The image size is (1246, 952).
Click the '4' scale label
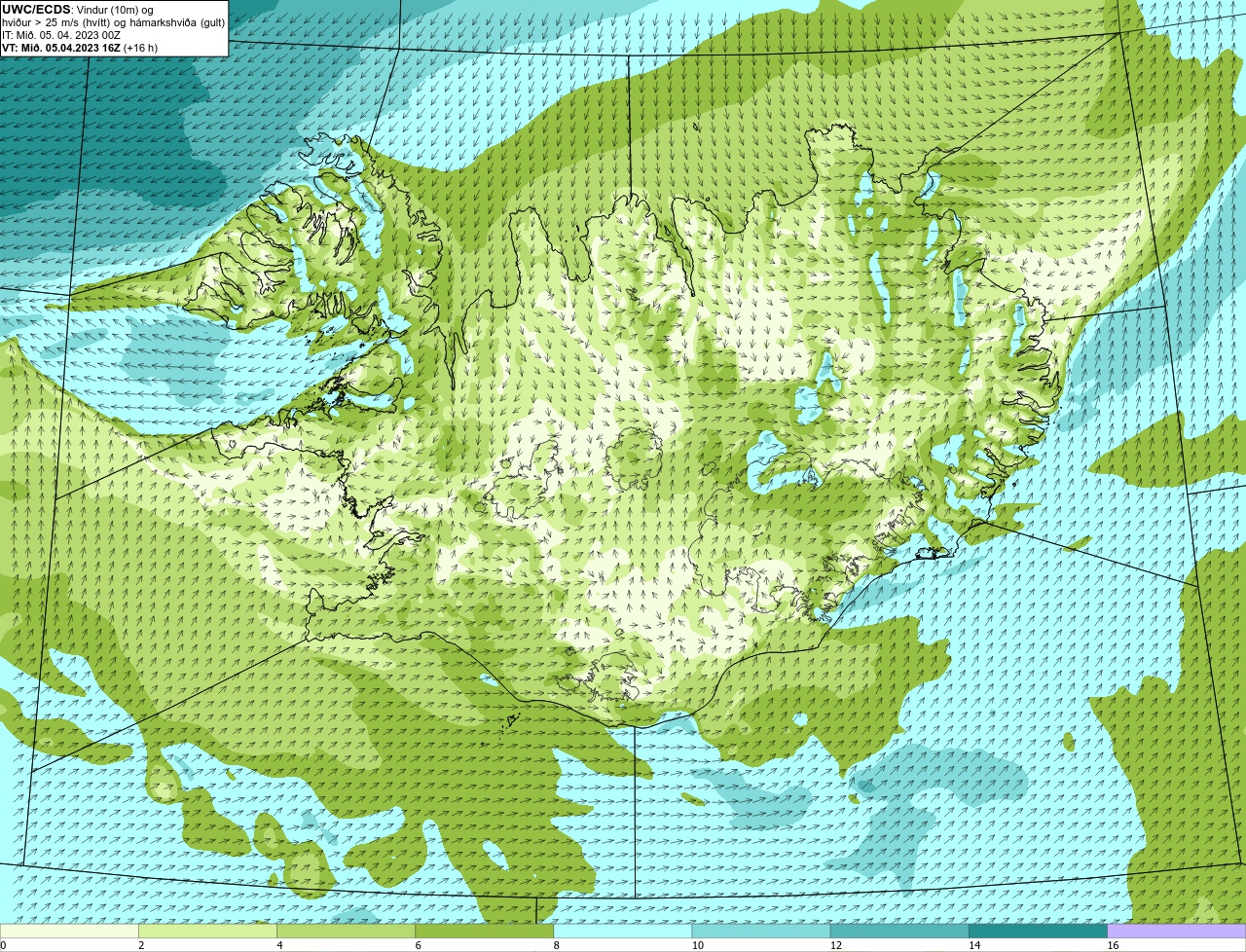tap(279, 945)
